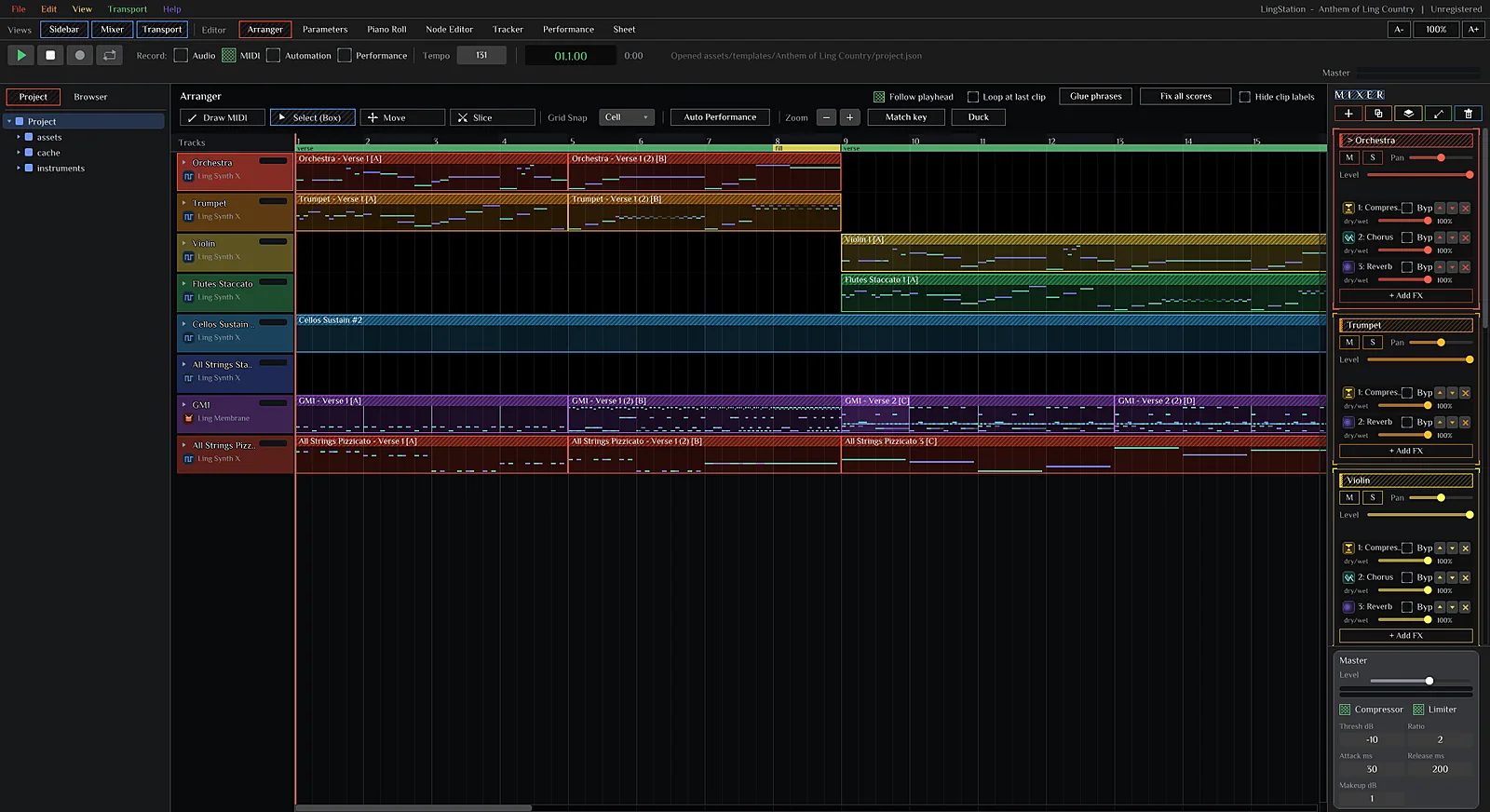Enable Automation recording checkbox
The image size is (1490, 812).
point(273,55)
